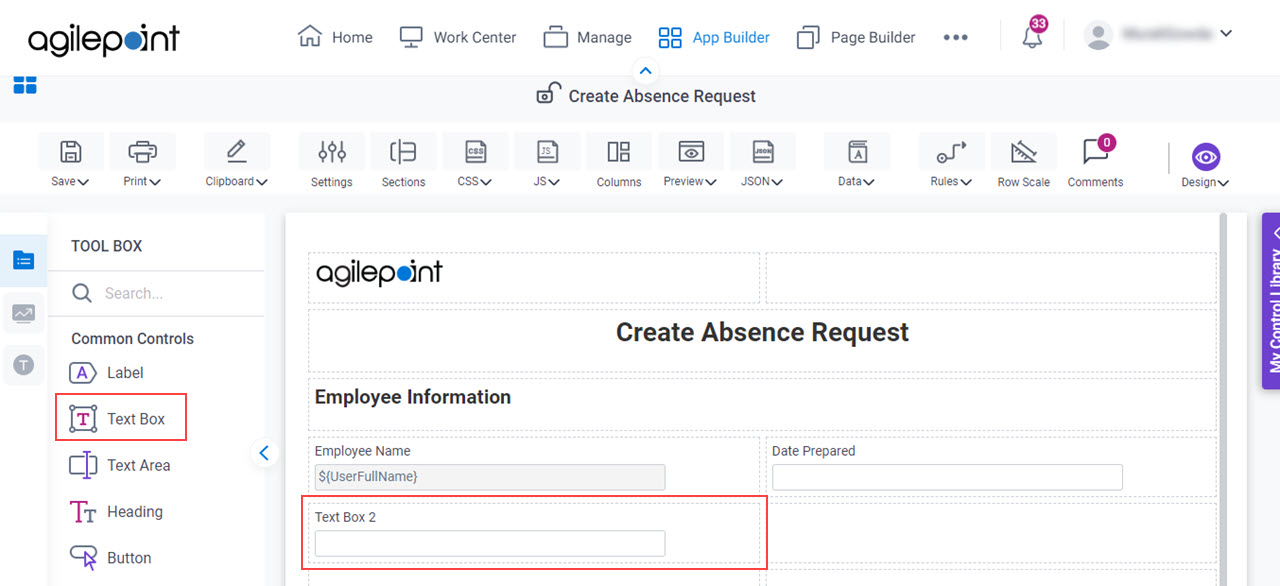
Task: Click the notifications bell icon
Action: coord(1032,37)
